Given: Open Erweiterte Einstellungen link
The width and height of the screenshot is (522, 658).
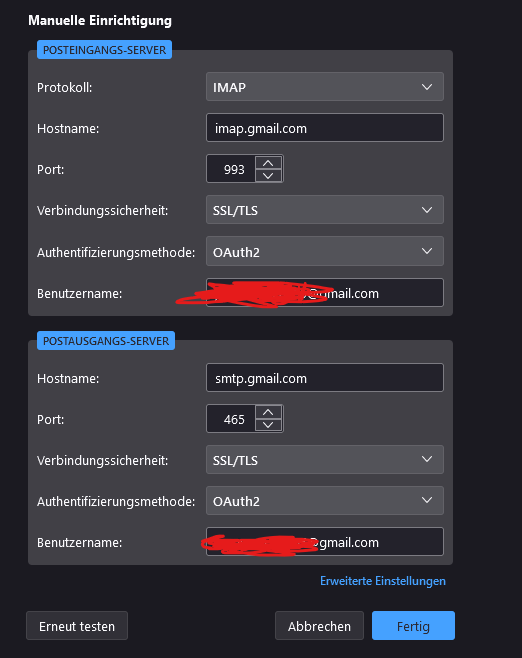Looking at the screenshot, I should click(x=383, y=581).
